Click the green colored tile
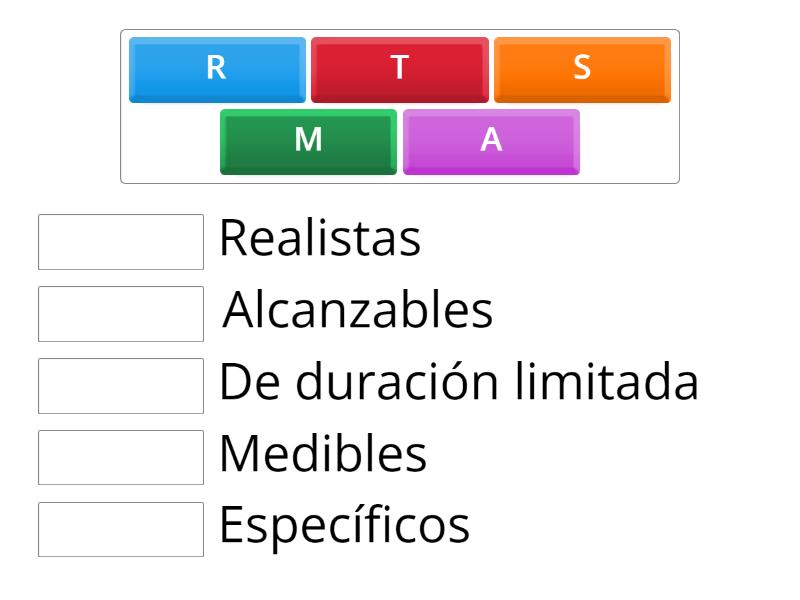 point(308,141)
